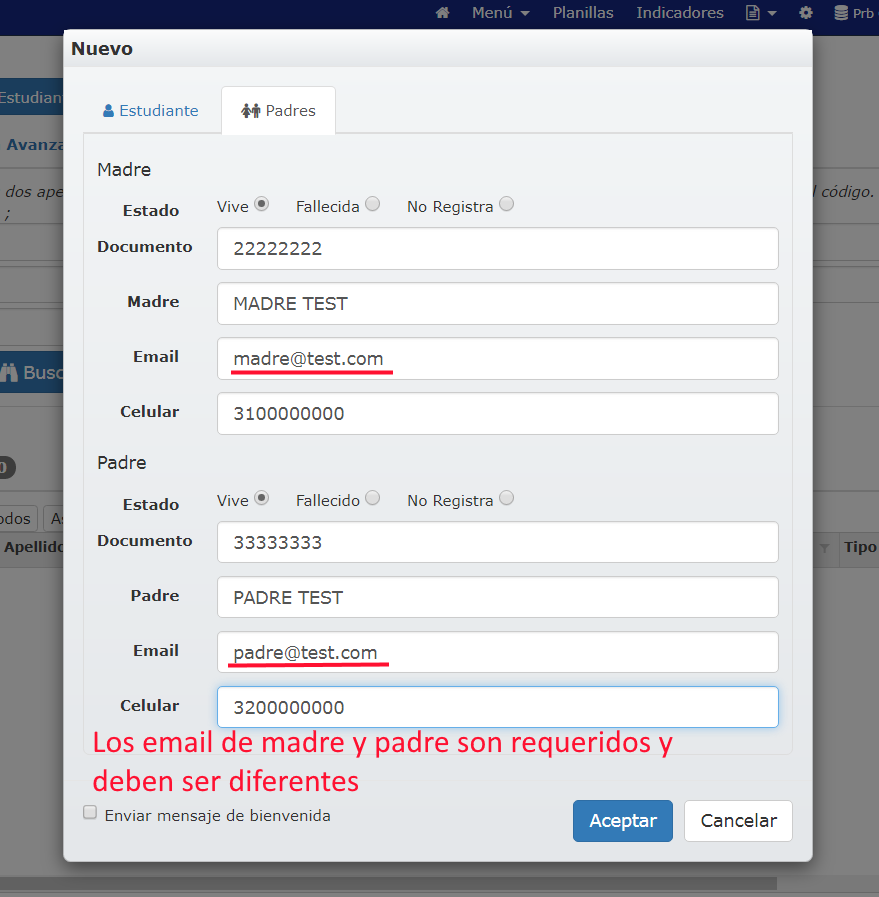879x897 pixels.
Task: Open the document icon dropdown in navbar
Action: [761, 13]
